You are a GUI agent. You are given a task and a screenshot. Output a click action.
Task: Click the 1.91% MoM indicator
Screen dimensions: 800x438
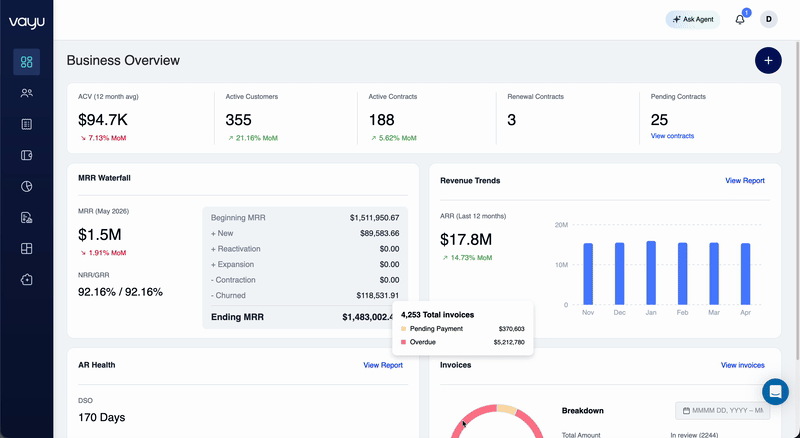[103, 253]
